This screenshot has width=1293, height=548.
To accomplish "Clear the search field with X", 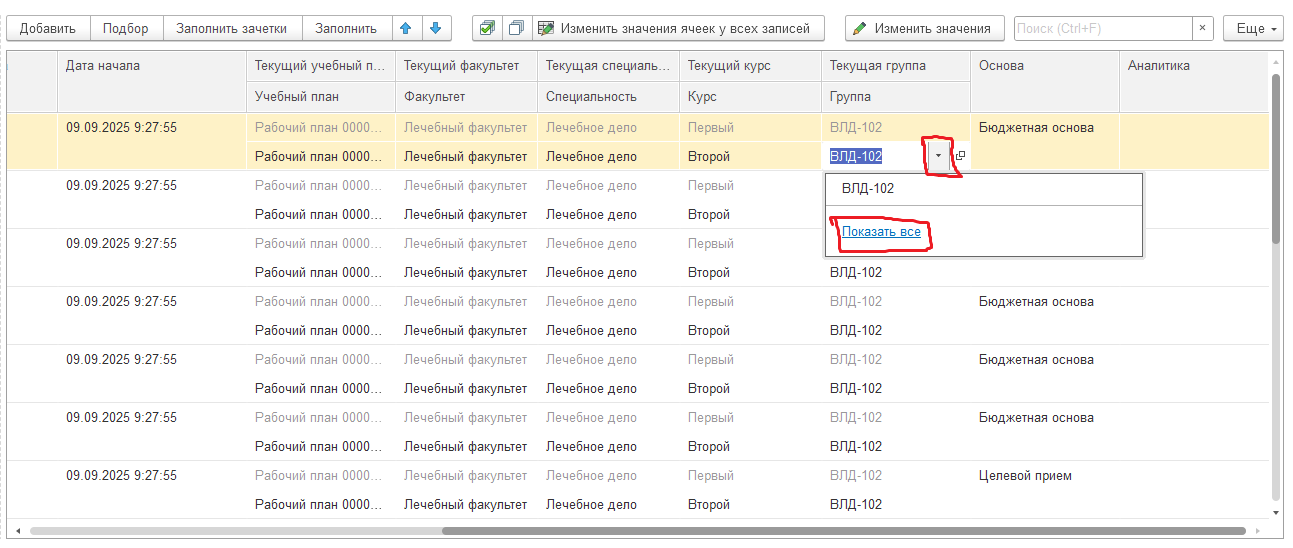I will 1202,28.
